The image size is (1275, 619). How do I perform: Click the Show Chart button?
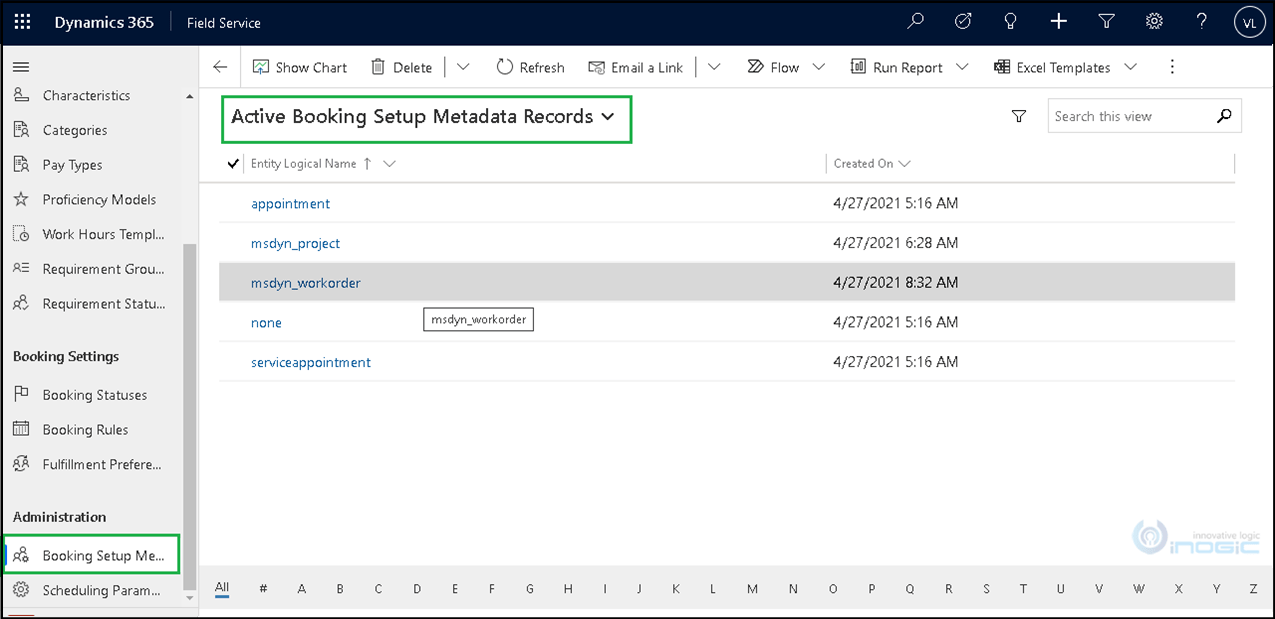(x=300, y=67)
